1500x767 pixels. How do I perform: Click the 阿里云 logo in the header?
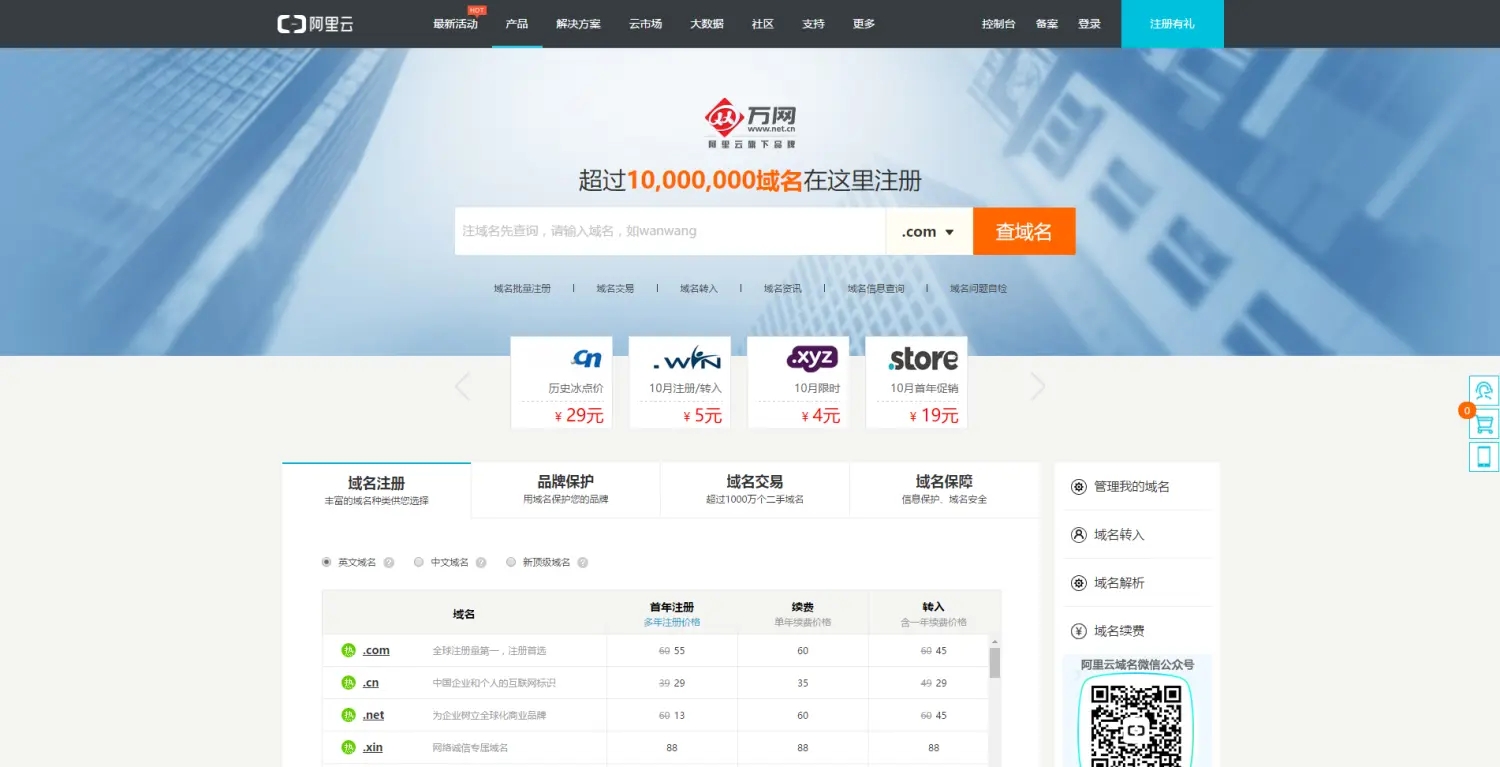coord(315,24)
